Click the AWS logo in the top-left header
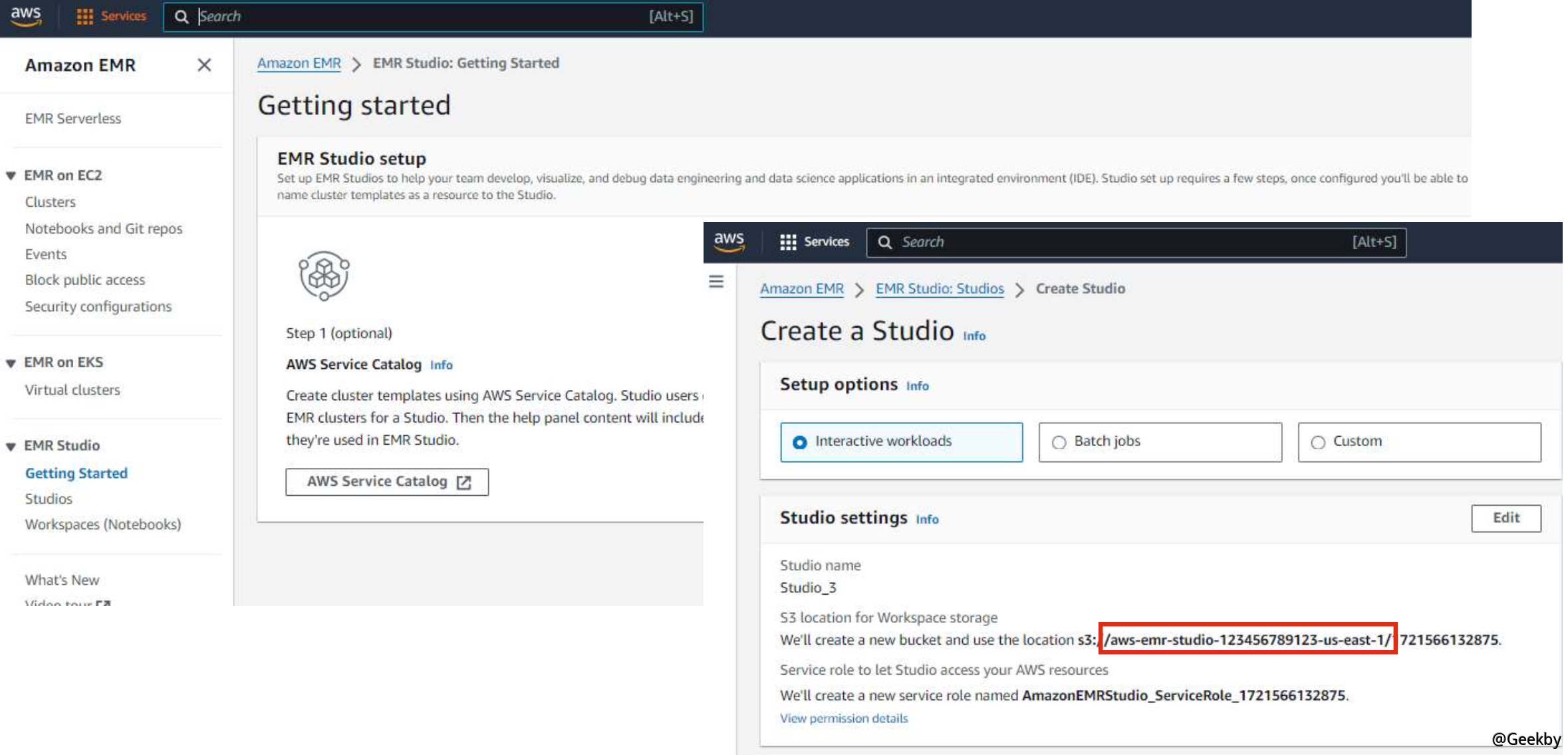 tap(26, 16)
